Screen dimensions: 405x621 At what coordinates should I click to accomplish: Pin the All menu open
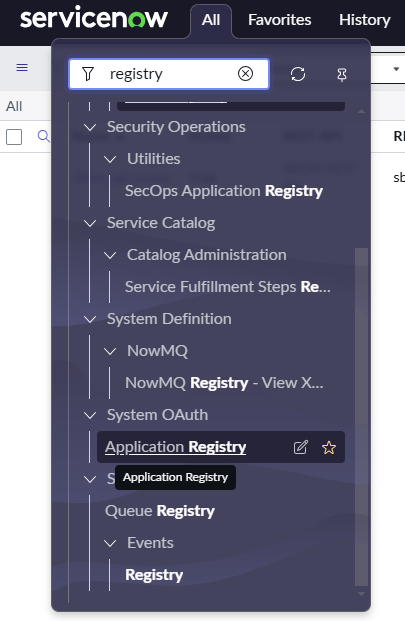[x=342, y=74]
